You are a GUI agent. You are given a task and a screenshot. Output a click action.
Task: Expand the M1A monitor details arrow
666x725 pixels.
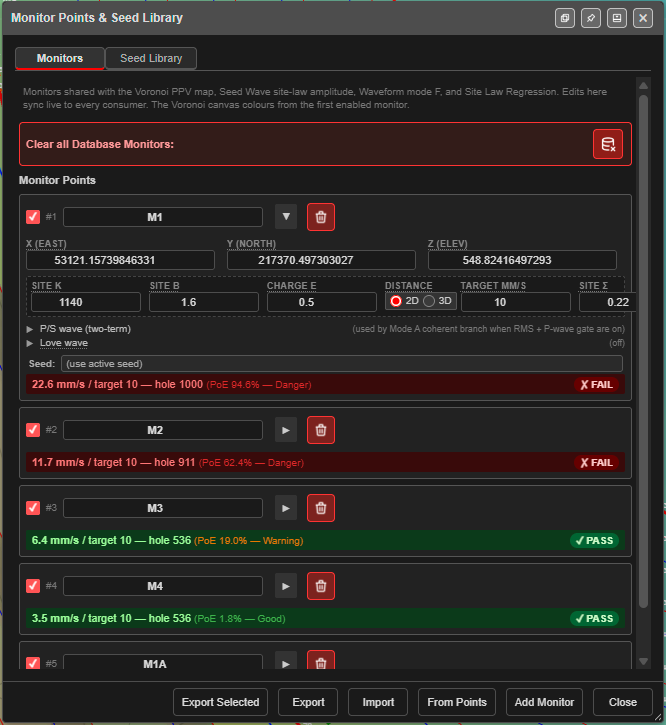pyautogui.click(x=286, y=662)
